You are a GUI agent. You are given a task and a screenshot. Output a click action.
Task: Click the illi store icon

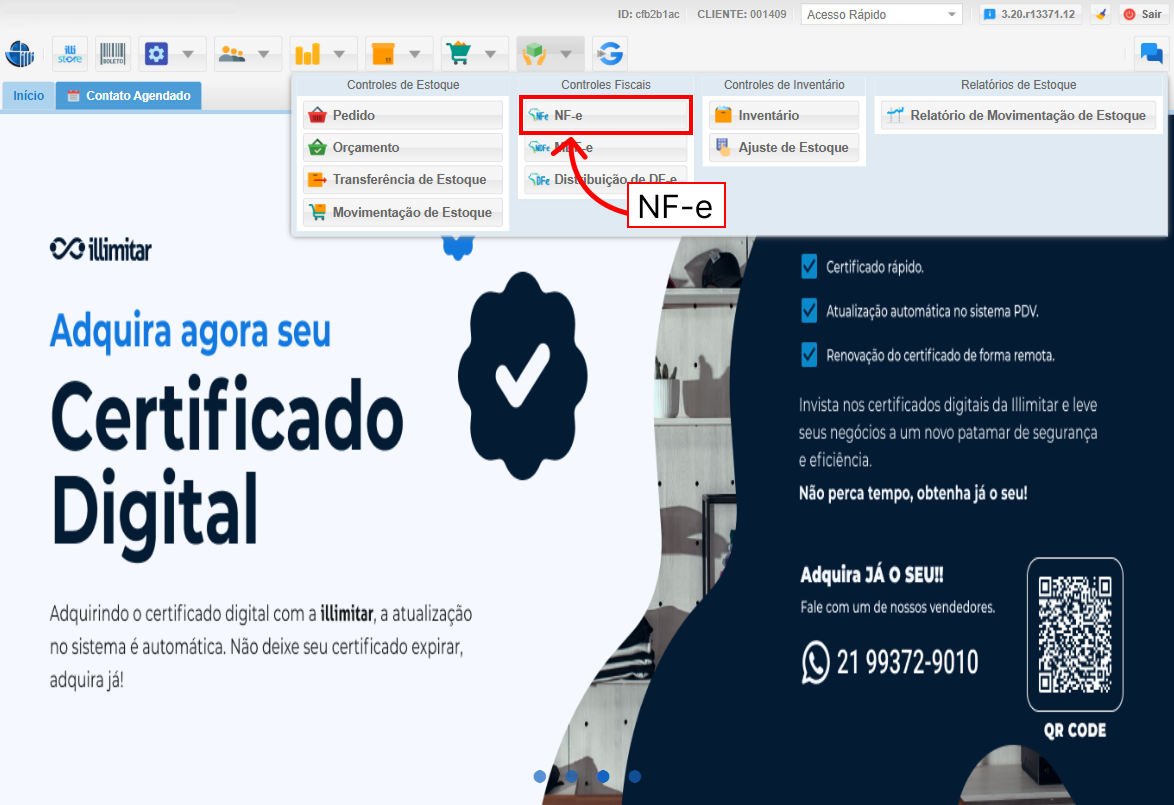click(x=70, y=54)
